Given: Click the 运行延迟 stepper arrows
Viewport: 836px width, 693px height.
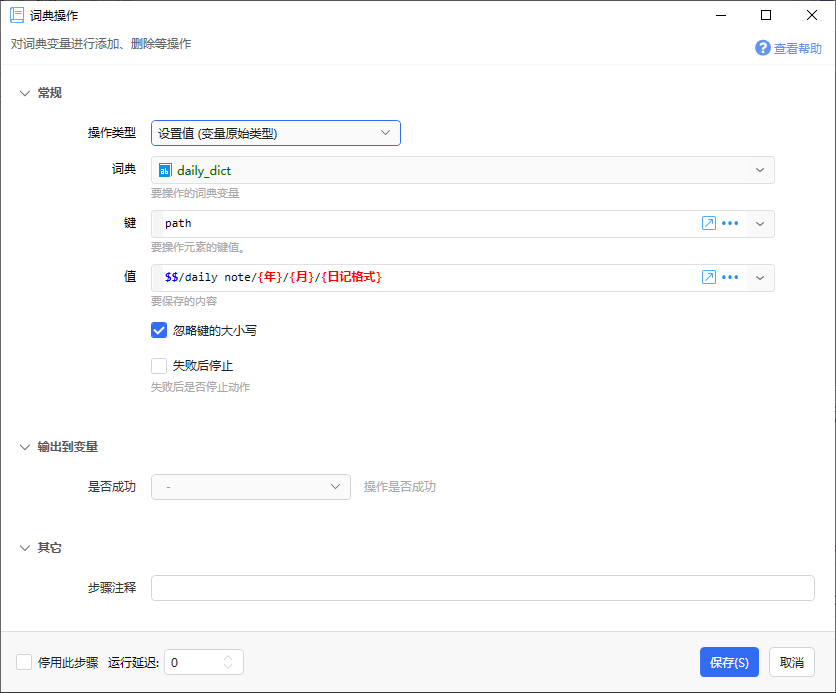Looking at the screenshot, I should click(228, 662).
